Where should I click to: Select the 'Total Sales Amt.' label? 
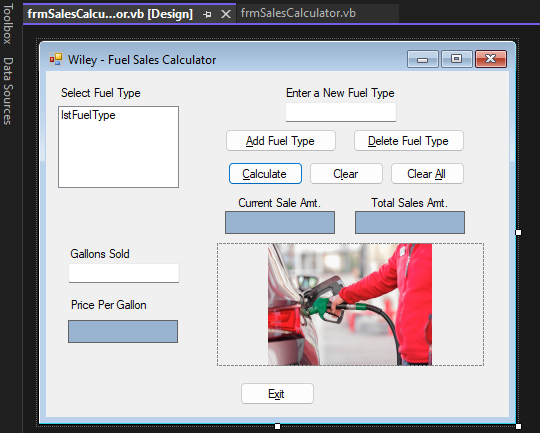point(409,203)
